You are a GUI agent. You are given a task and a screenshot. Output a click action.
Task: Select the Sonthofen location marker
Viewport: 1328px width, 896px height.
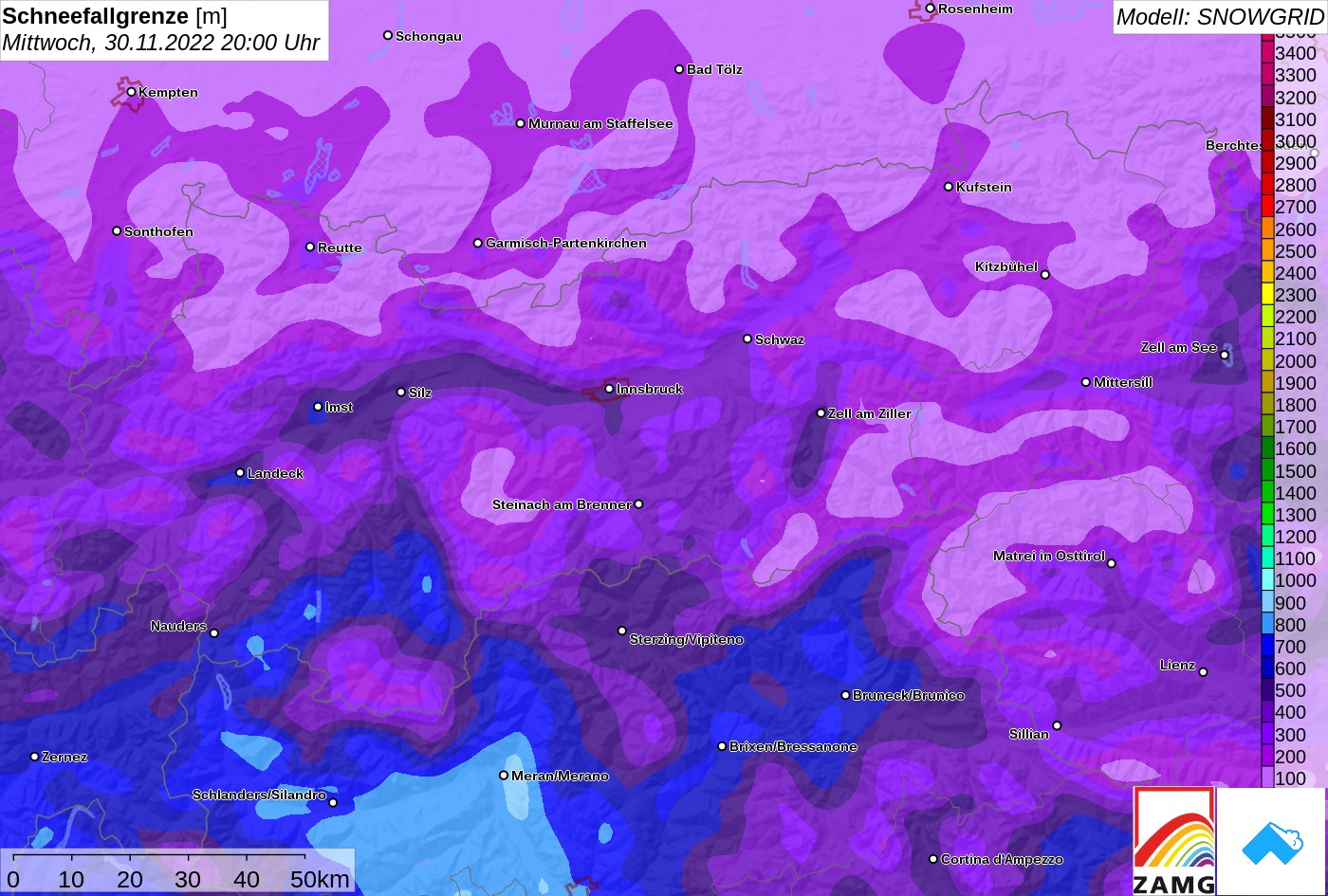click(x=117, y=231)
